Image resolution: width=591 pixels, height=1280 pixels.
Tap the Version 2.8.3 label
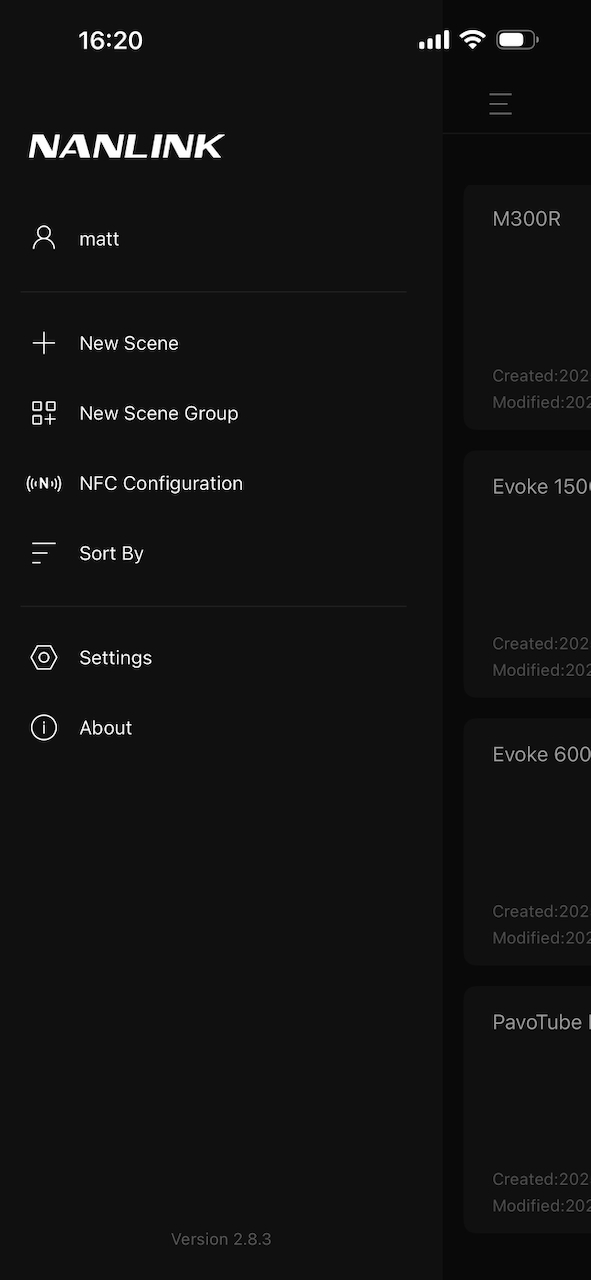pyautogui.click(x=221, y=1238)
